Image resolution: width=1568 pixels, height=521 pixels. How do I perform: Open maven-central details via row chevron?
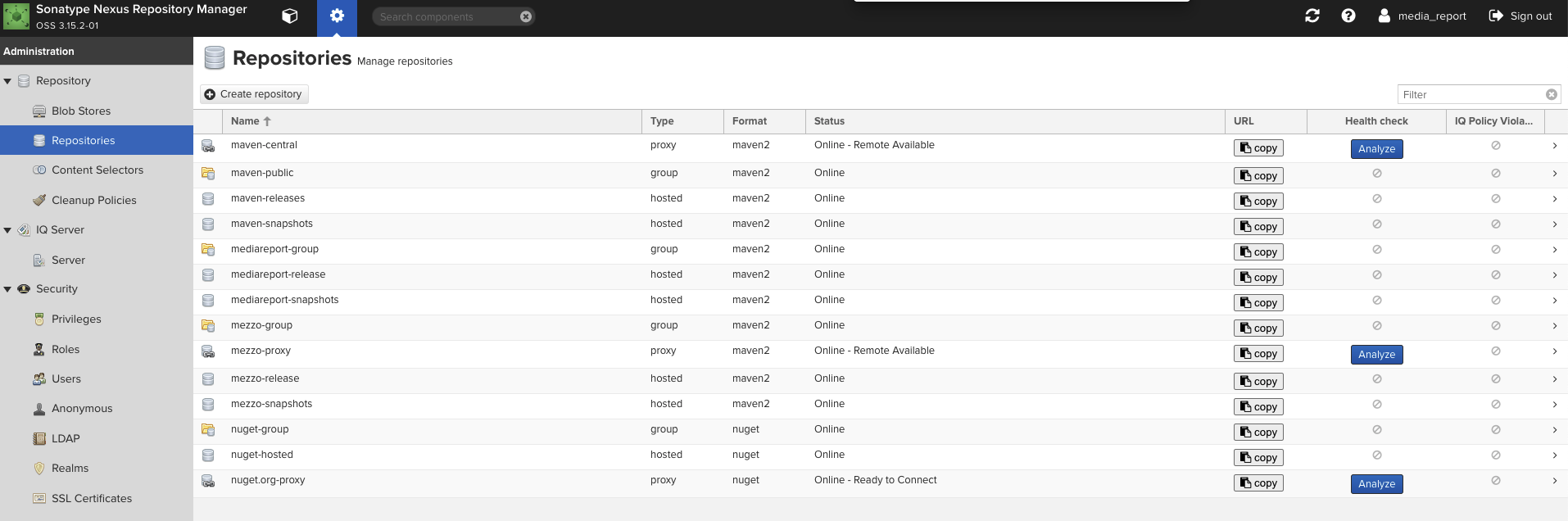pos(1554,146)
